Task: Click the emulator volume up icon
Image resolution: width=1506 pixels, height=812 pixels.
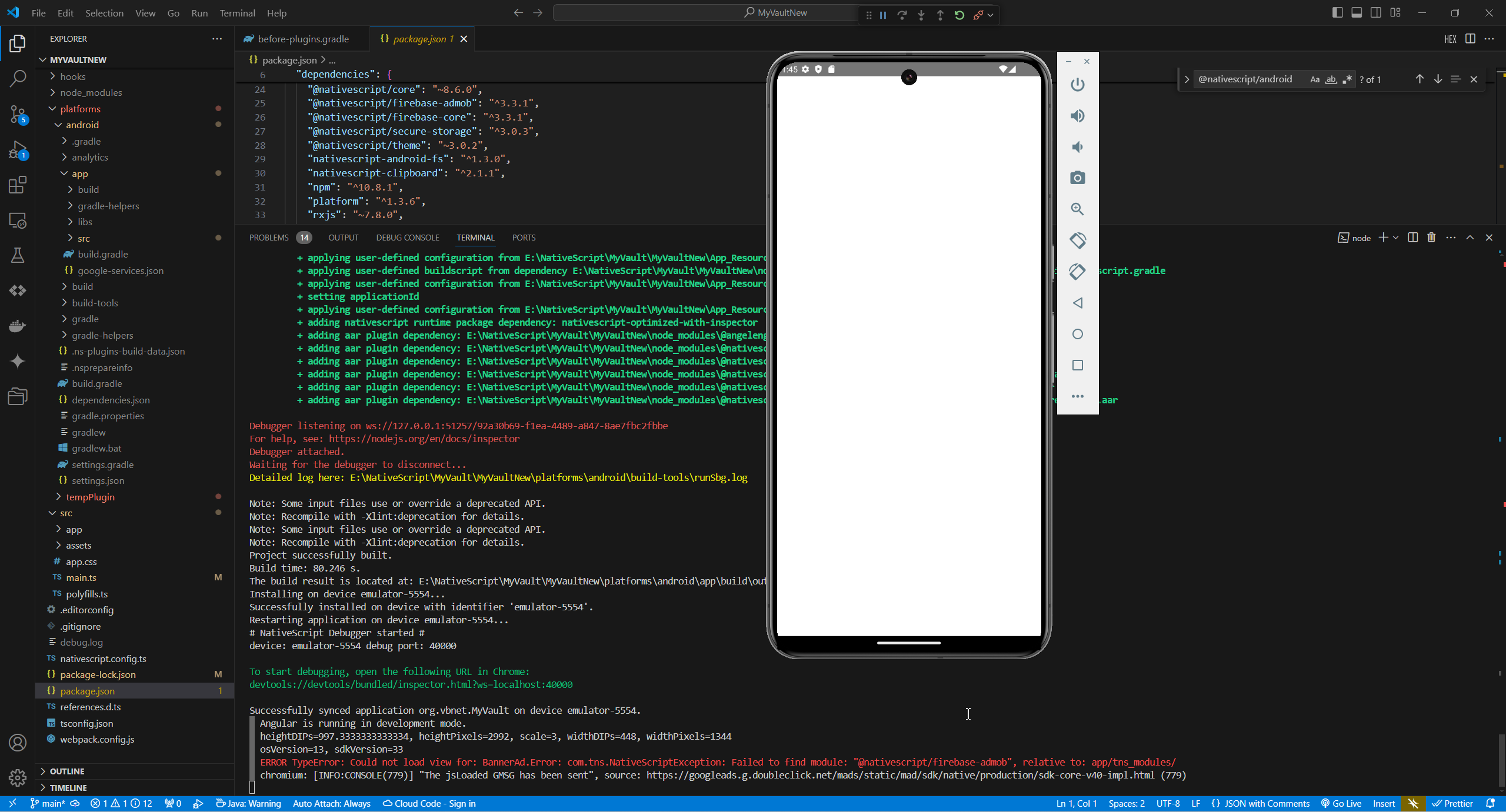Action: coord(1078,115)
